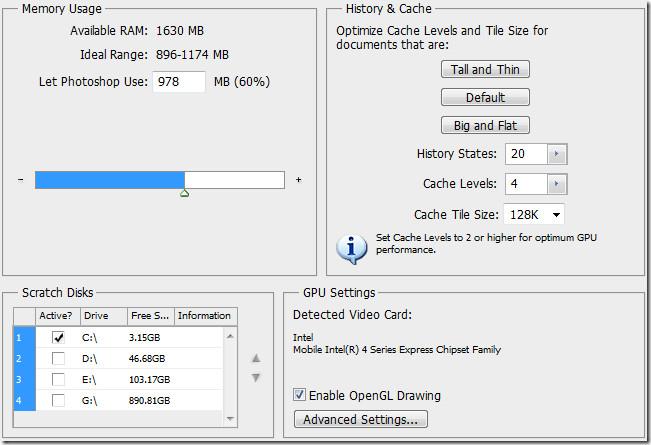The height and width of the screenshot is (445, 651).
Task: Click the G:\ drive label
Action: [x=89, y=401]
